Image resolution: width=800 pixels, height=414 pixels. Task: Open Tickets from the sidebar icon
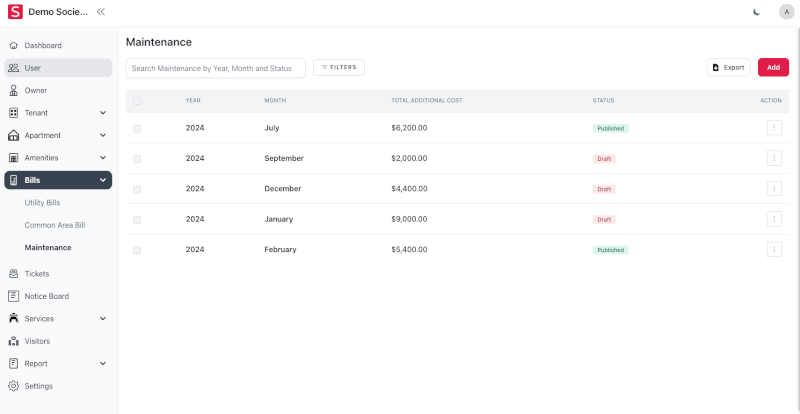(14, 273)
